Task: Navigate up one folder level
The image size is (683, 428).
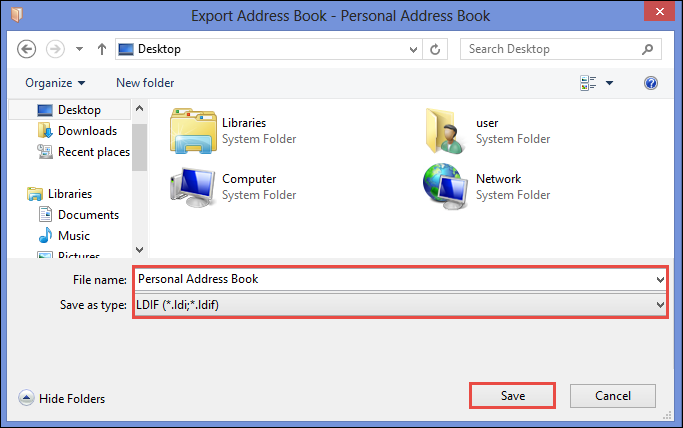Action: tap(101, 49)
